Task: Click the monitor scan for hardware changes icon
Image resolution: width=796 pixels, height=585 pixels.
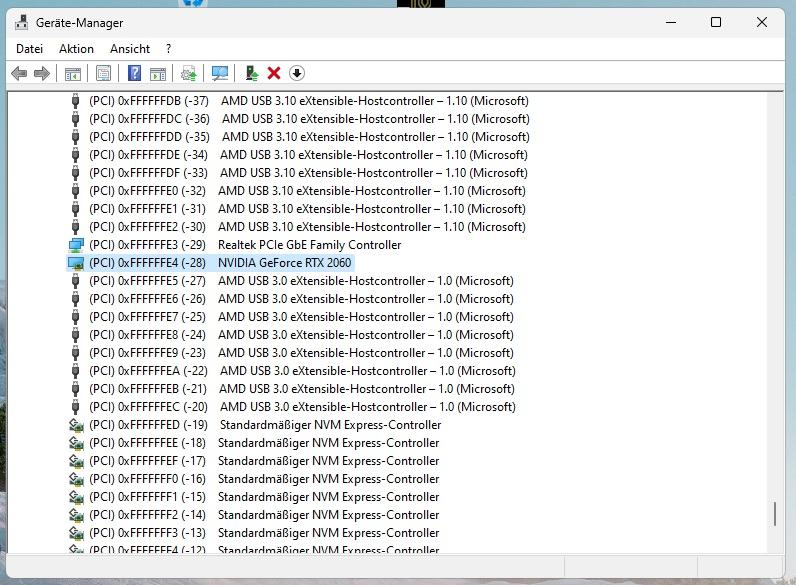Action: coord(220,74)
